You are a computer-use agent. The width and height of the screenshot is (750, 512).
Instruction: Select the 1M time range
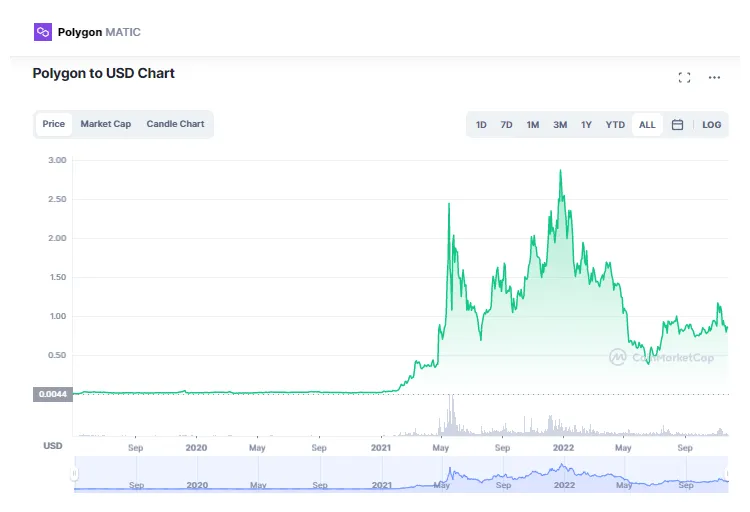[533, 125]
